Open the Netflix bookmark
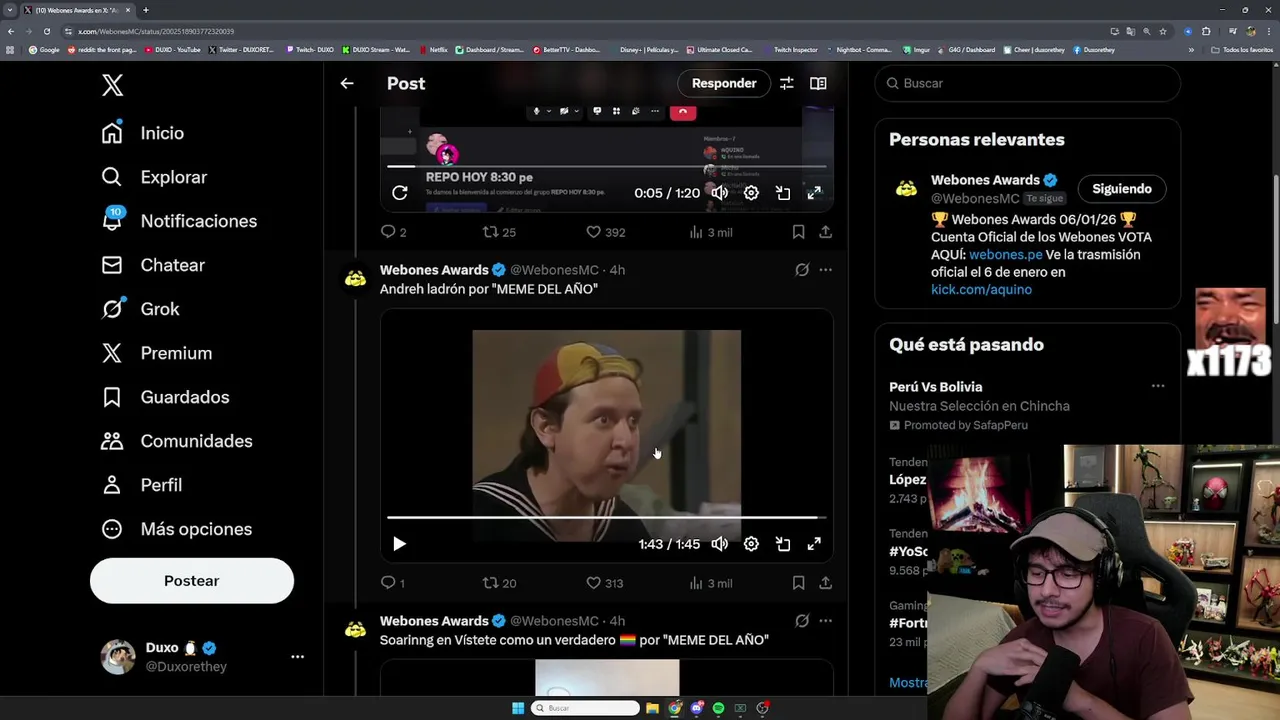 pyautogui.click(x=433, y=50)
